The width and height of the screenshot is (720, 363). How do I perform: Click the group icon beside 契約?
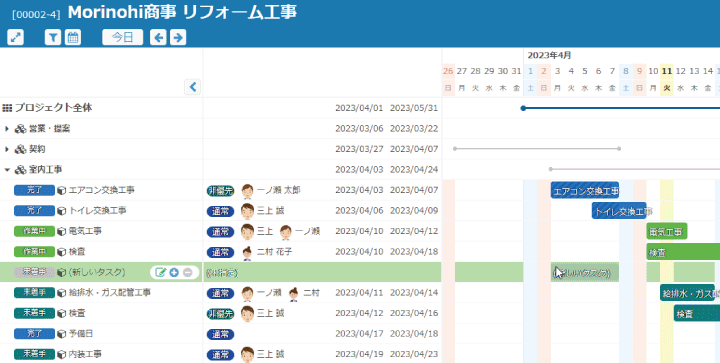click(x=20, y=149)
